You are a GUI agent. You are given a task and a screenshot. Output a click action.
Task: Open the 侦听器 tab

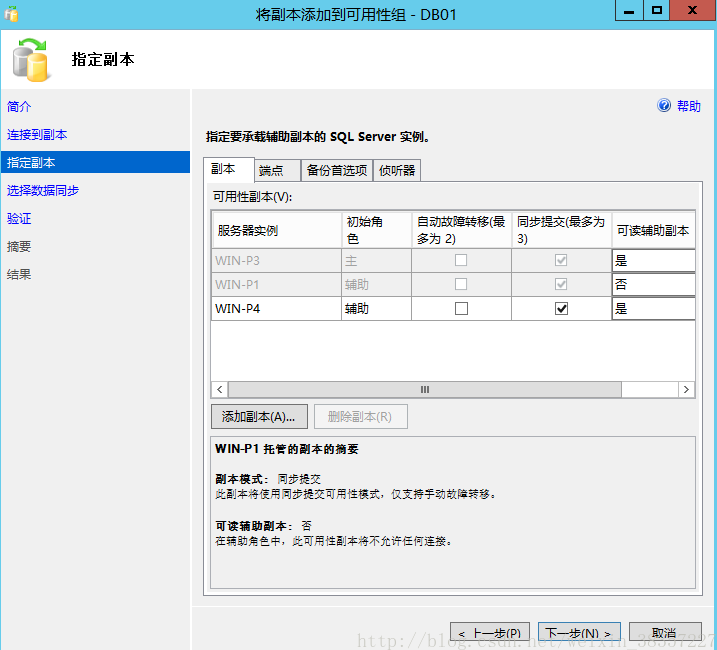click(x=397, y=171)
